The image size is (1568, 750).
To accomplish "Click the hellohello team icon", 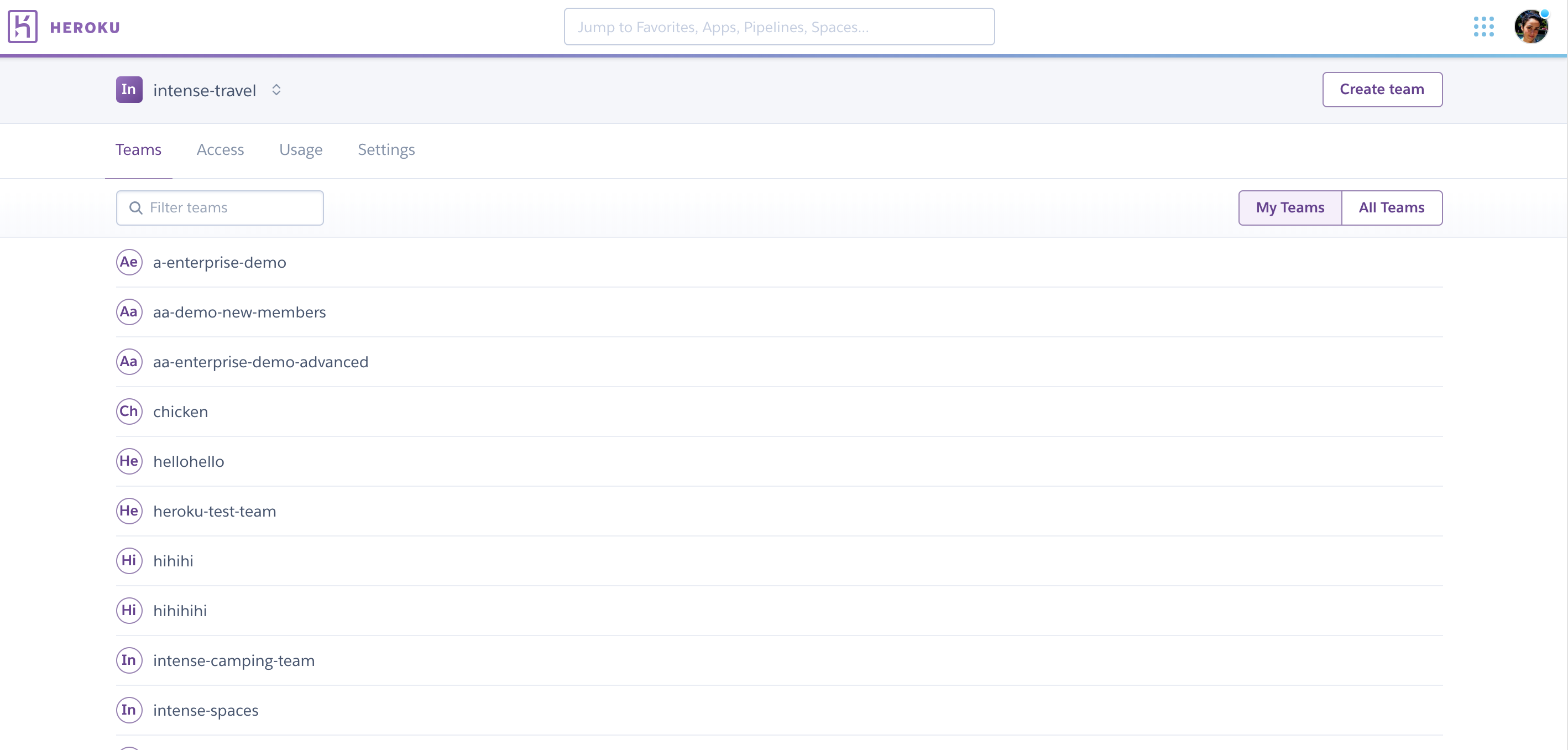I will click(x=129, y=461).
